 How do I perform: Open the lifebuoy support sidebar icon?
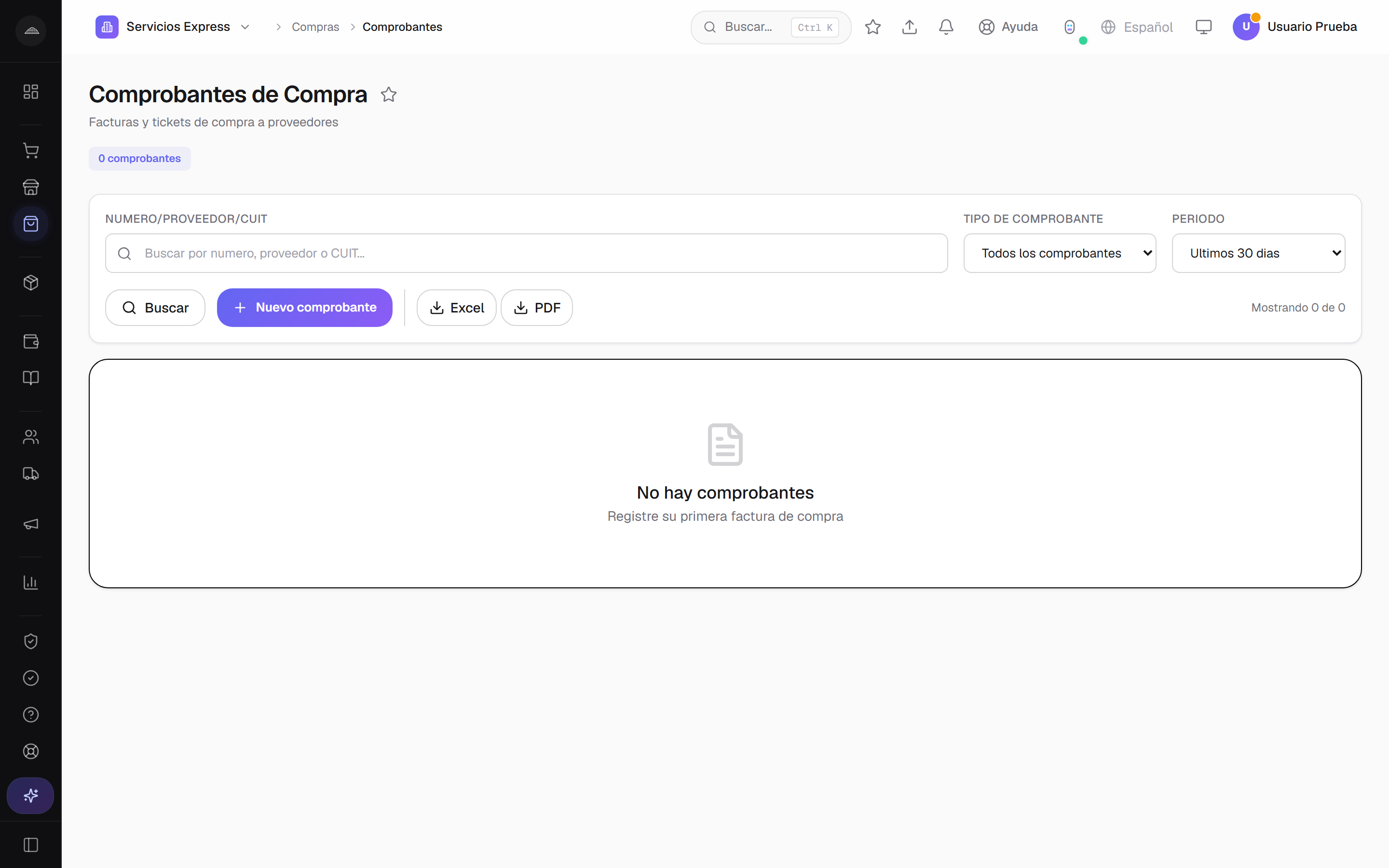coord(30,751)
